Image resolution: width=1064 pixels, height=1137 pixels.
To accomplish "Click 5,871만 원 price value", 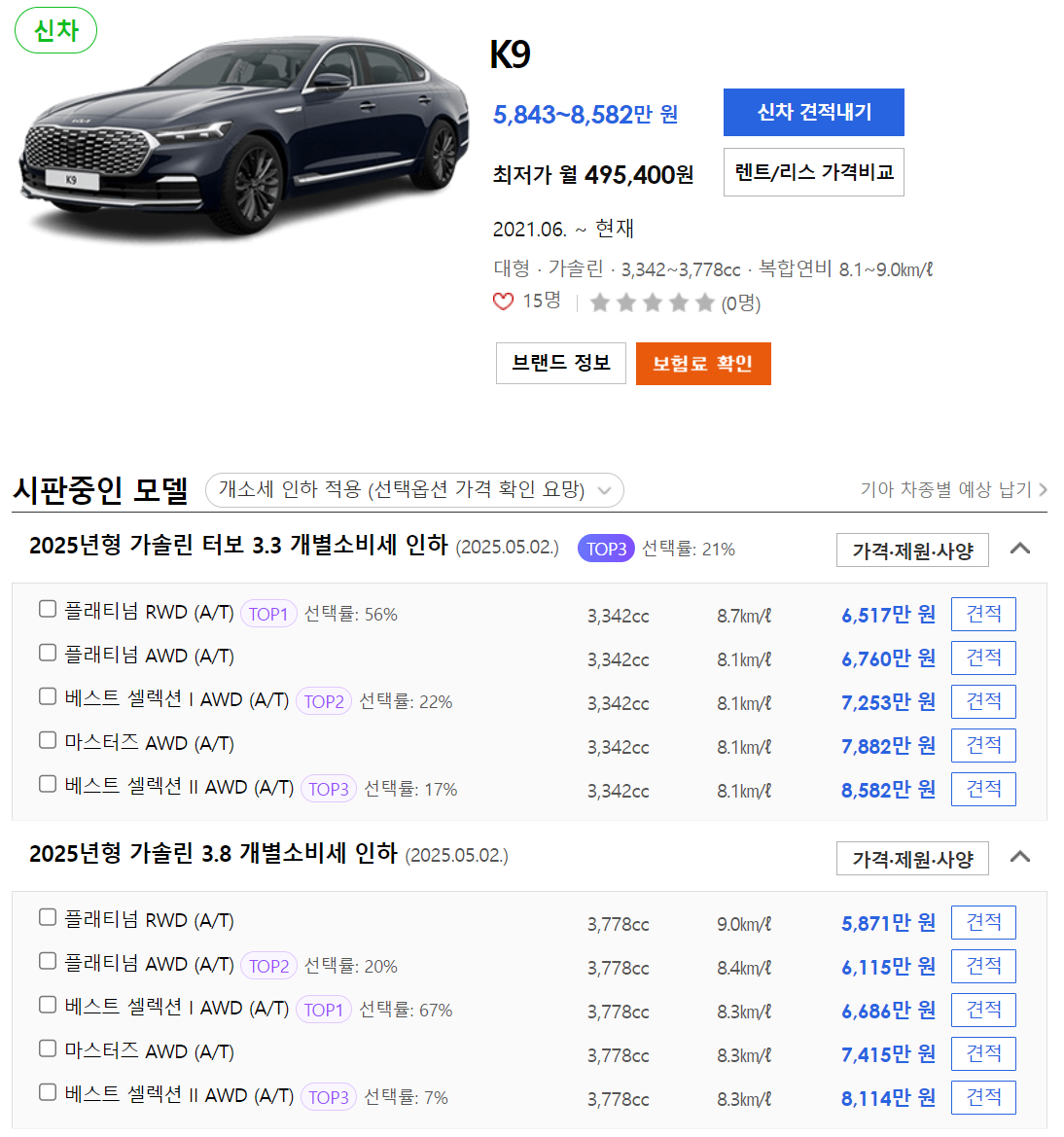I will point(888,923).
